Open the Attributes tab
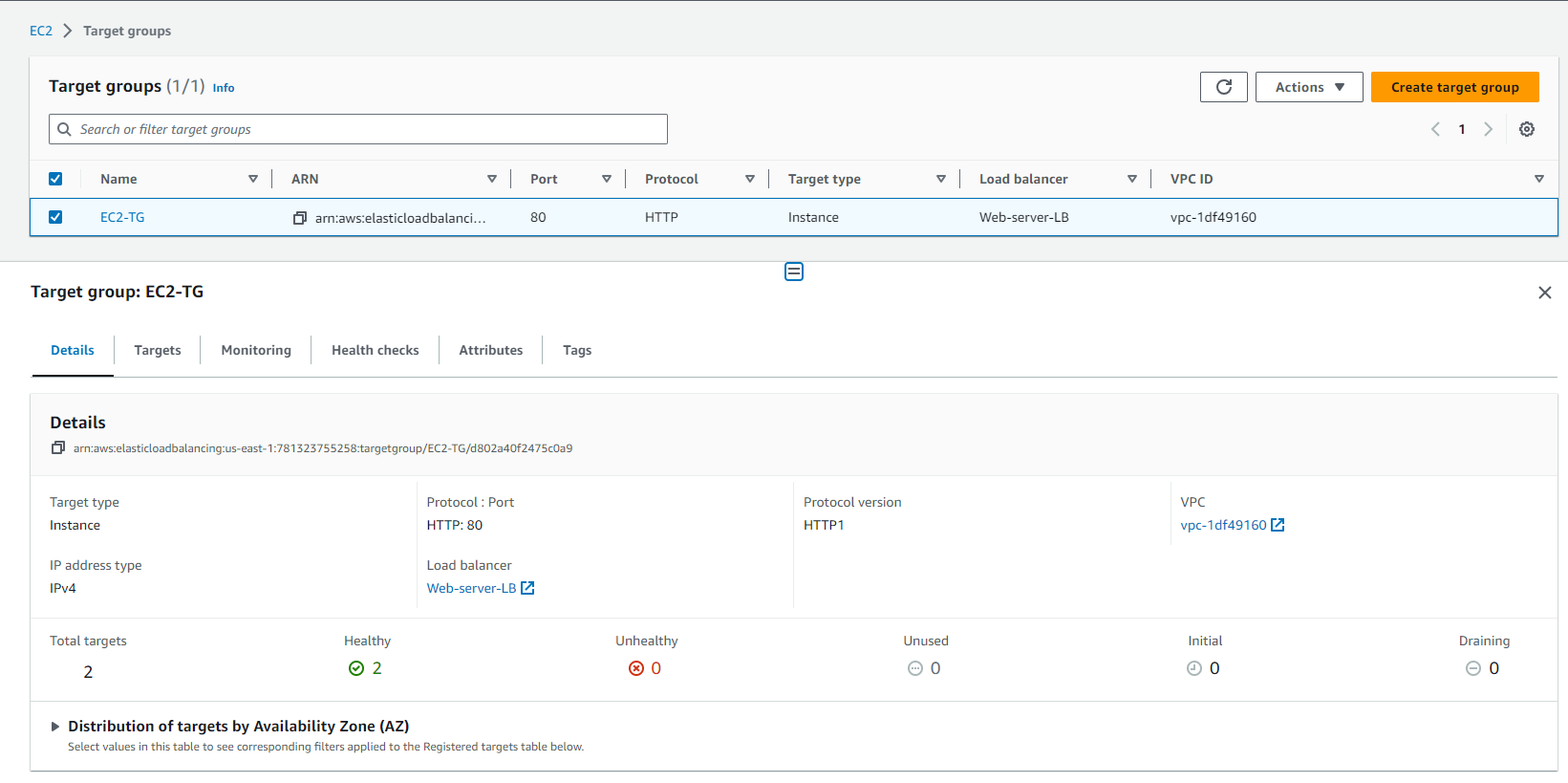The width and height of the screenshot is (1568, 783). coord(491,350)
